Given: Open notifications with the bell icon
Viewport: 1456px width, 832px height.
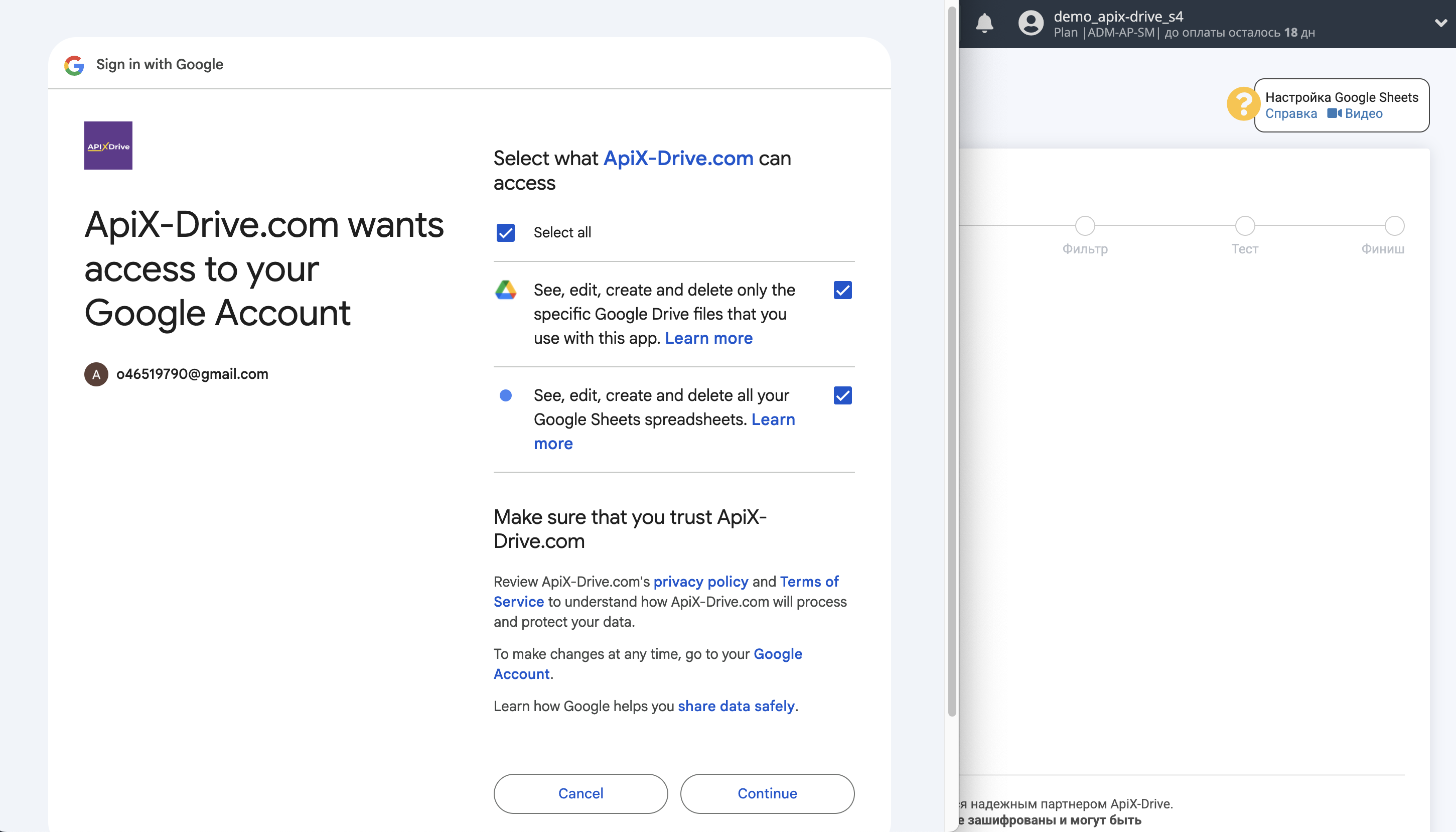Looking at the screenshot, I should pyautogui.click(x=985, y=22).
